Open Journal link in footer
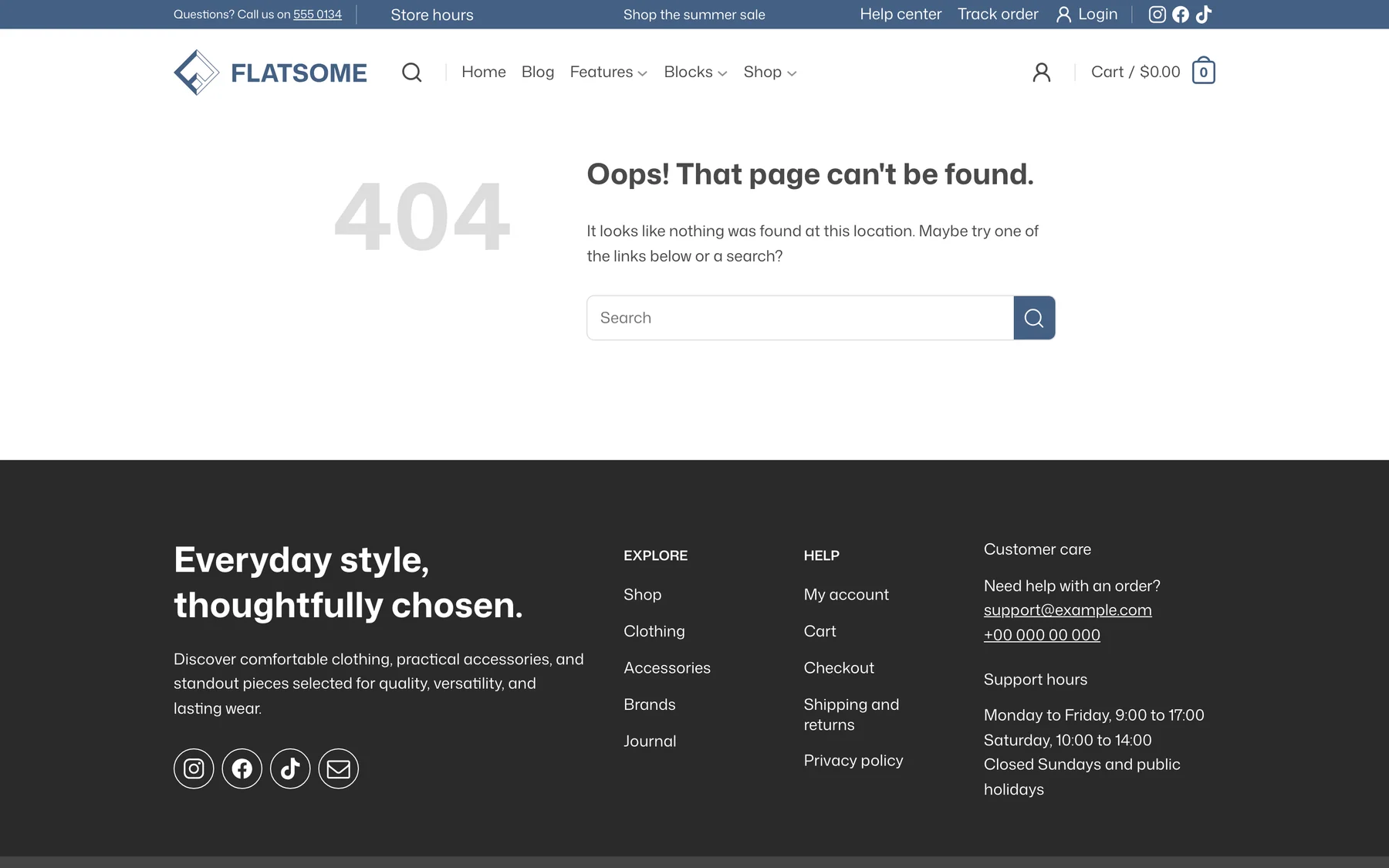Image resolution: width=1389 pixels, height=868 pixels. point(650,741)
